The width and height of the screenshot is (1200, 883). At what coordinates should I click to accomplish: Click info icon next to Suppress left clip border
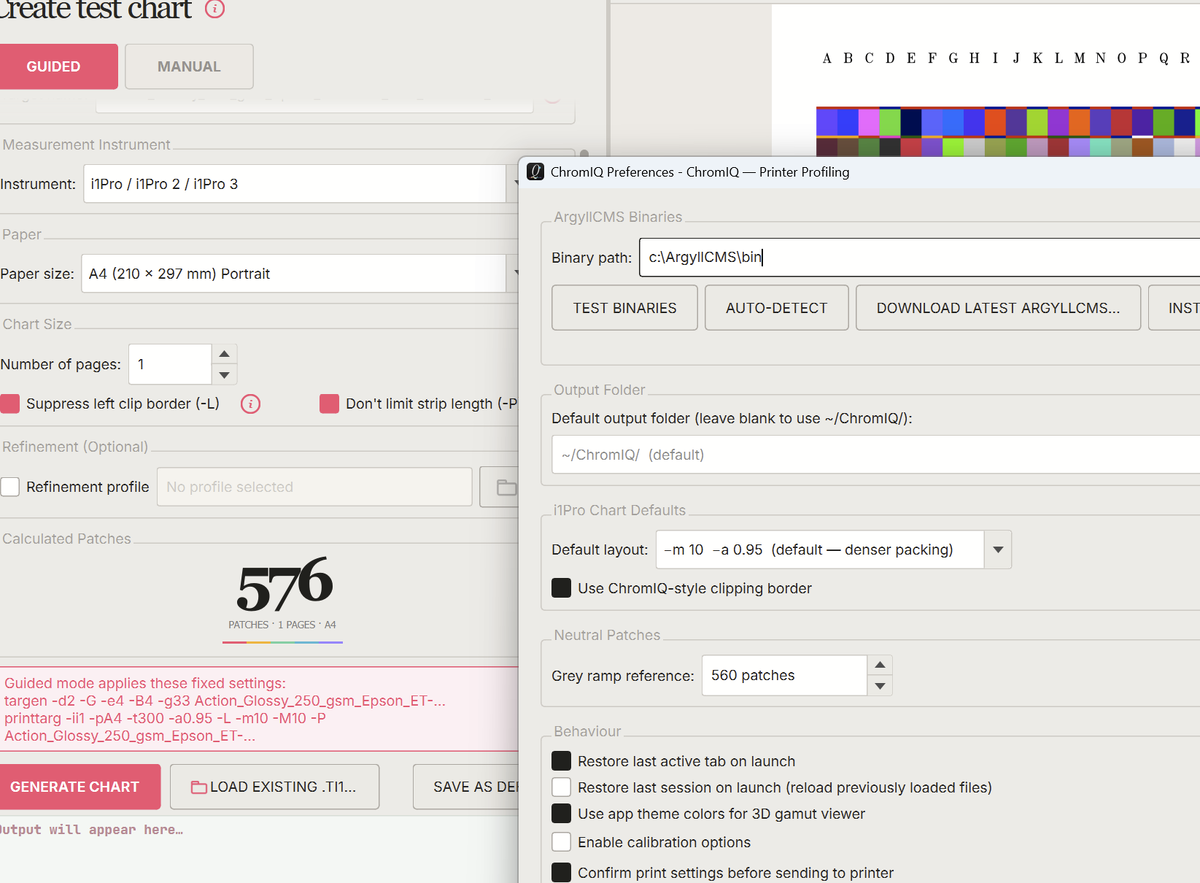252,404
